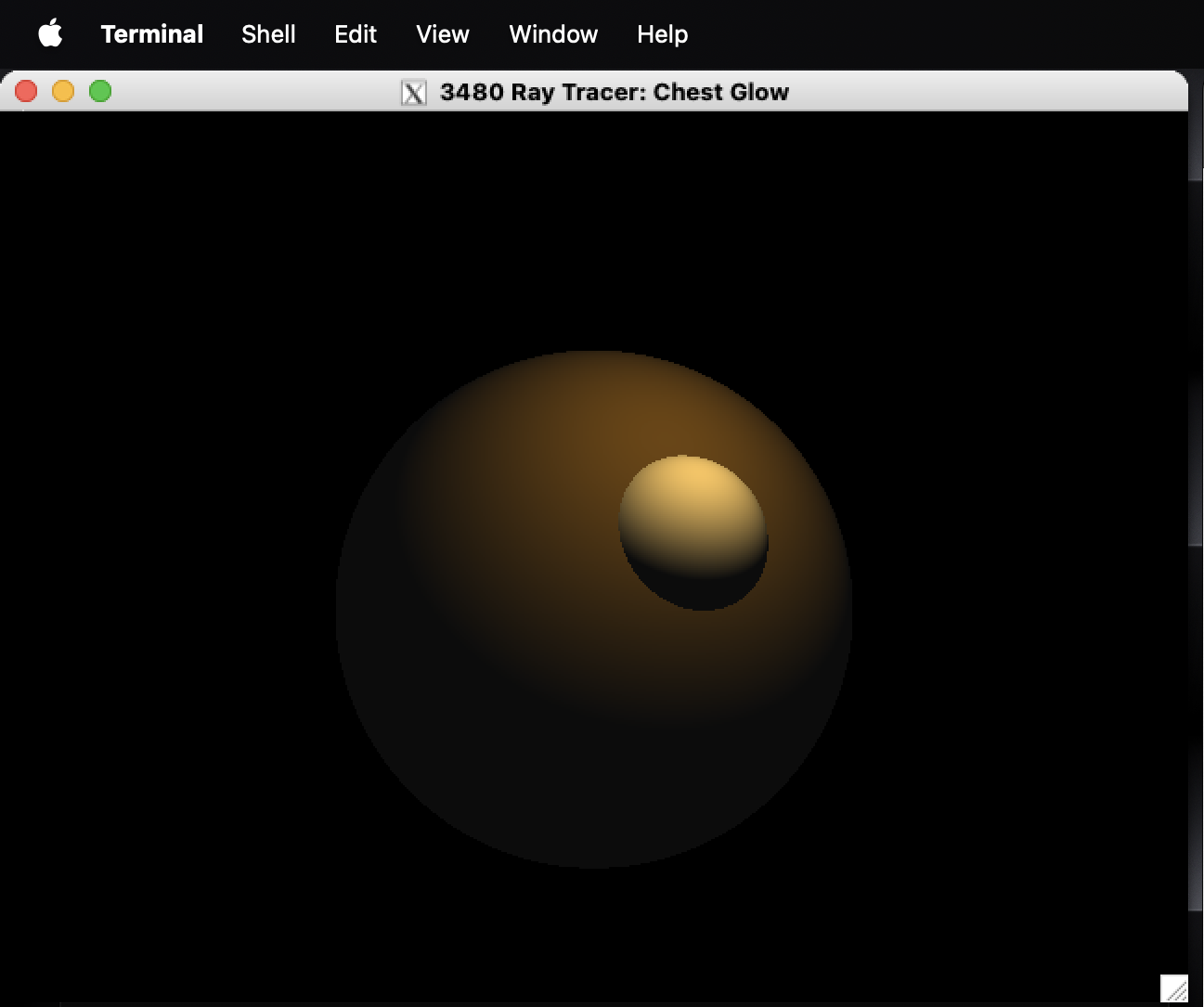Click the orange highlight on large sphere

(x=576, y=427)
